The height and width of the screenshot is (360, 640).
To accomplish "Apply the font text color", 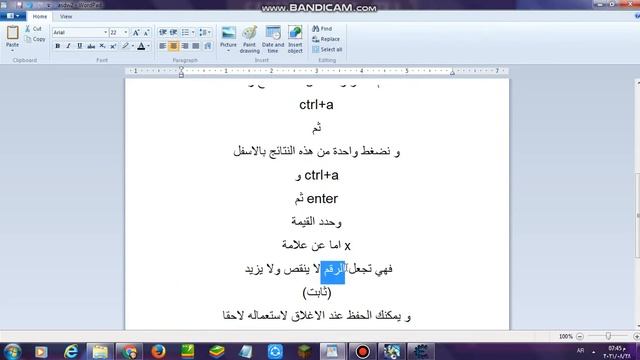I will point(141,46).
